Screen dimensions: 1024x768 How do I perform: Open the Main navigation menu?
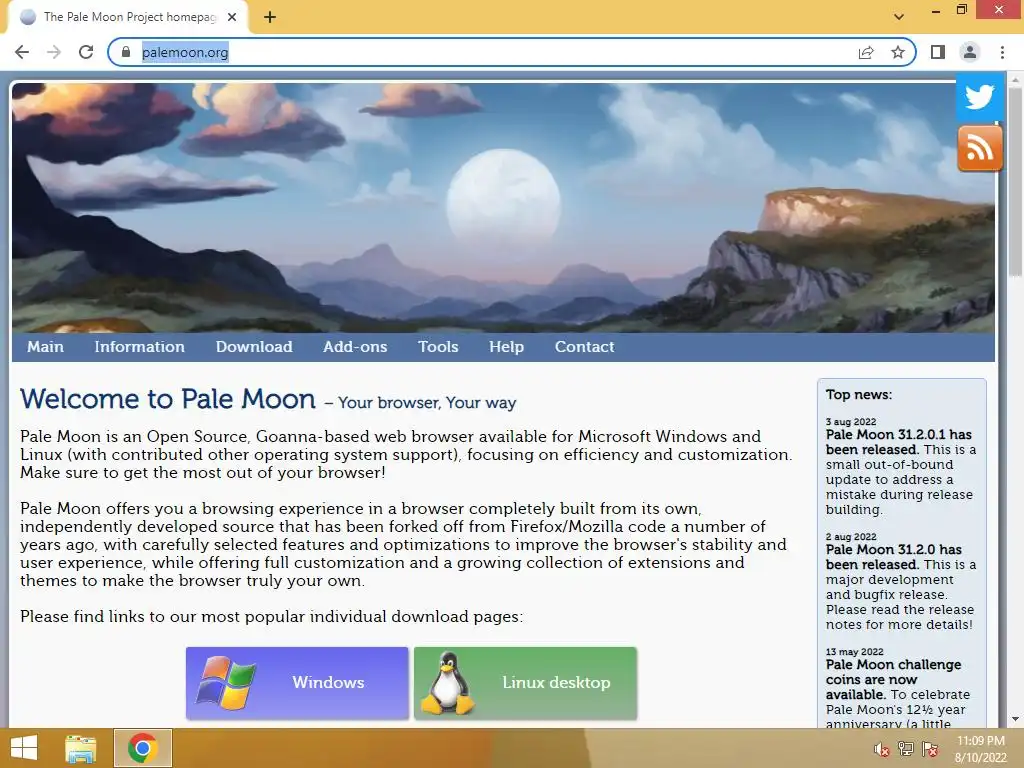click(45, 347)
